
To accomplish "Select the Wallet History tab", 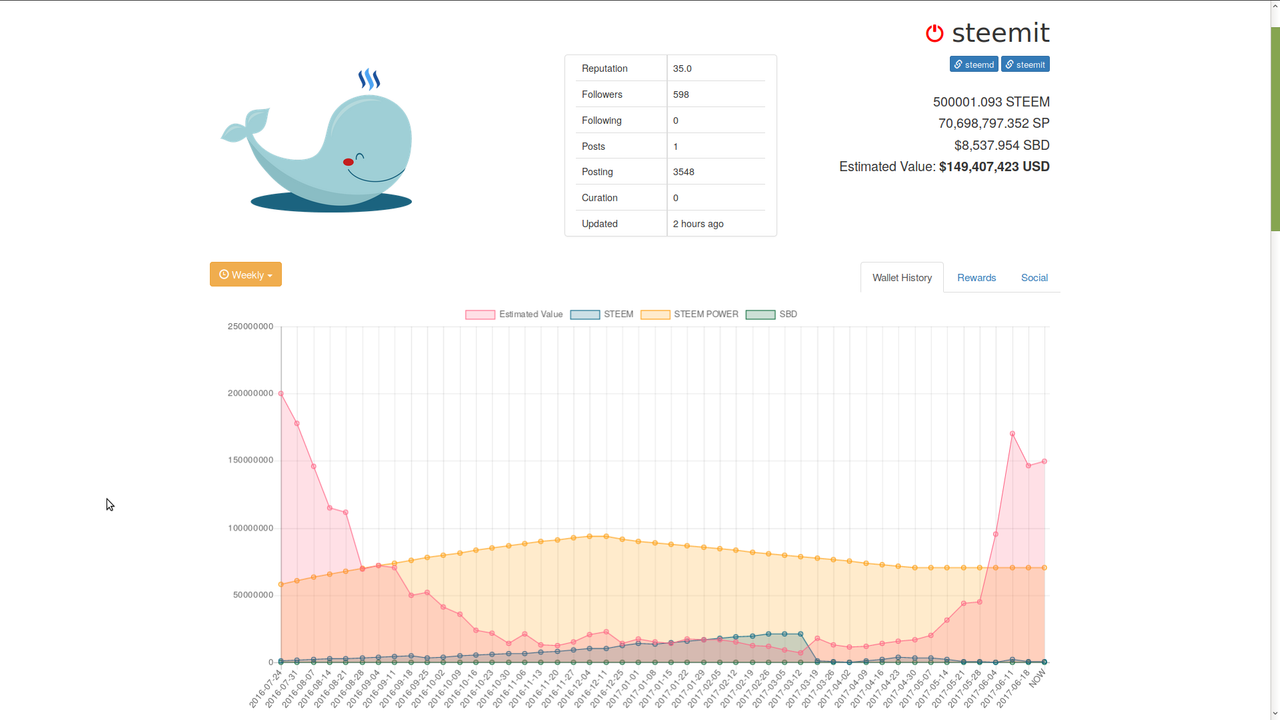I will pyautogui.click(x=901, y=278).
